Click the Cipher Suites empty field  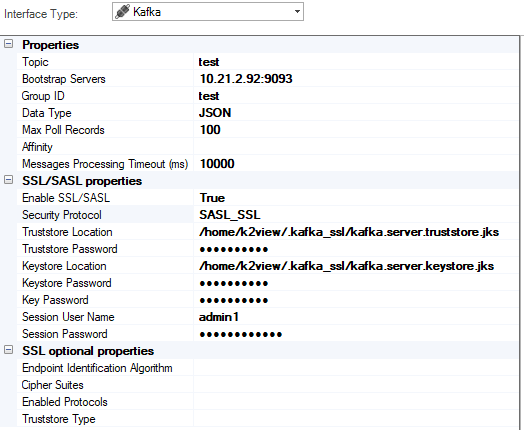pyautogui.click(x=356, y=385)
